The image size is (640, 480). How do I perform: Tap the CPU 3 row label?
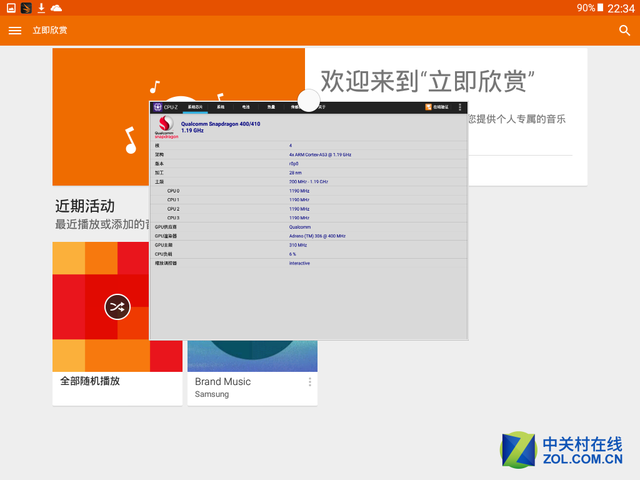tap(173, 218)
